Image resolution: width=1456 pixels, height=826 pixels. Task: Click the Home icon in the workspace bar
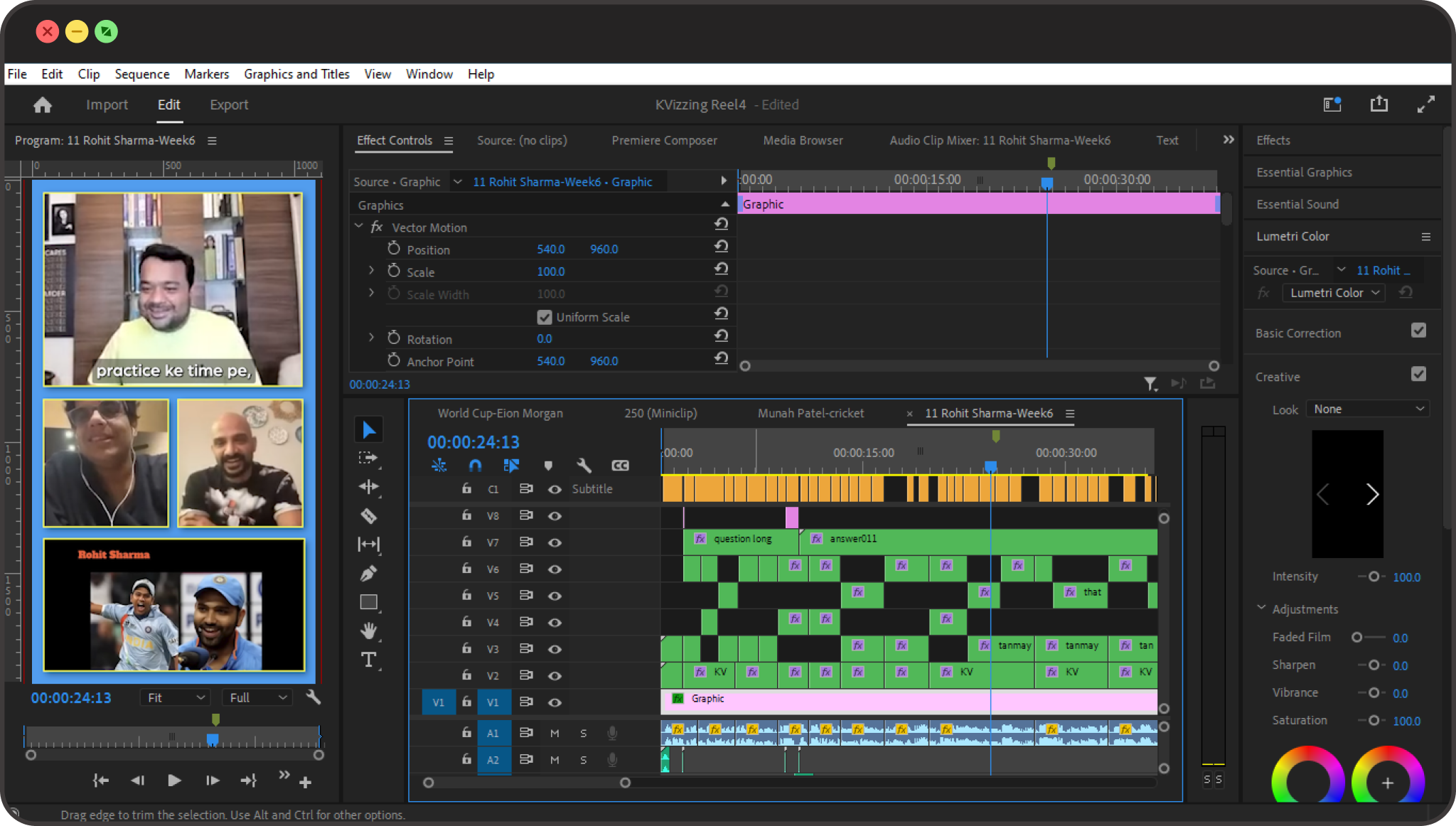point(43,105)
